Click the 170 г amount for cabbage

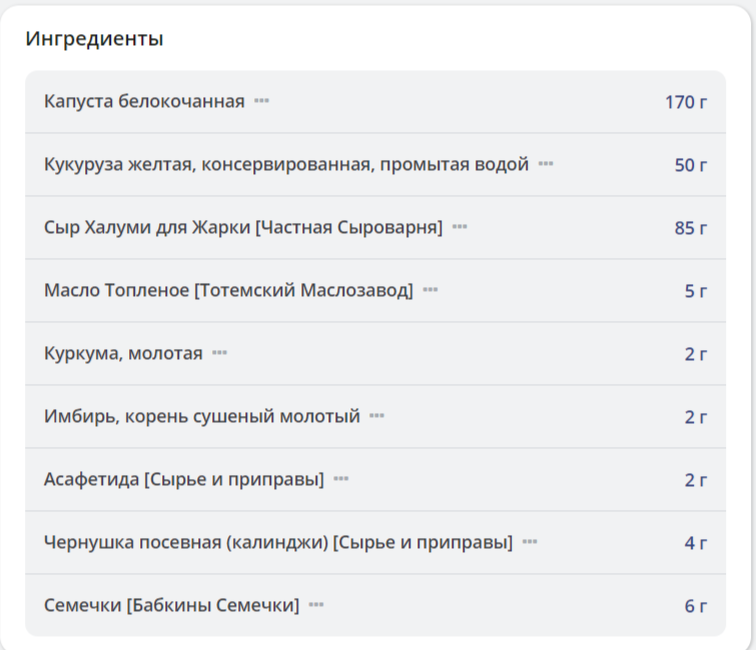pos(686,102)
